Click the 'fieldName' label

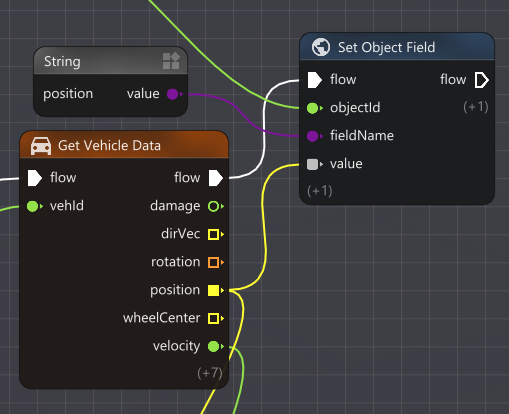[x=362, y=136]
